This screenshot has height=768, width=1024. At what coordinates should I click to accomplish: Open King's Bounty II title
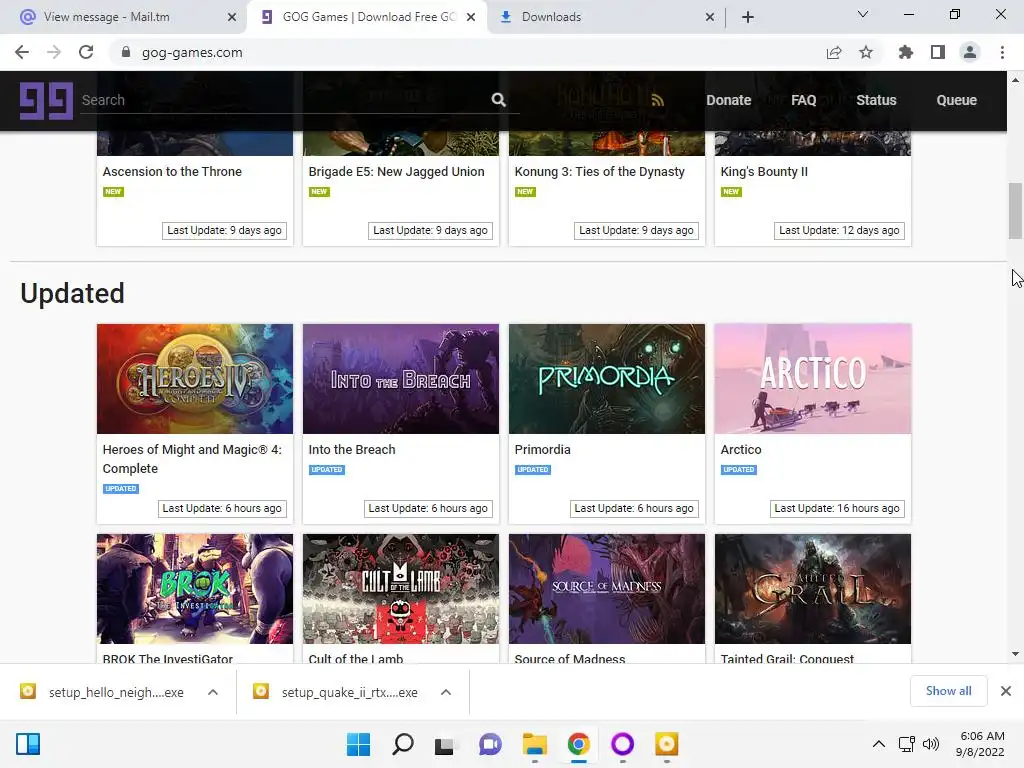pos(764,172)
